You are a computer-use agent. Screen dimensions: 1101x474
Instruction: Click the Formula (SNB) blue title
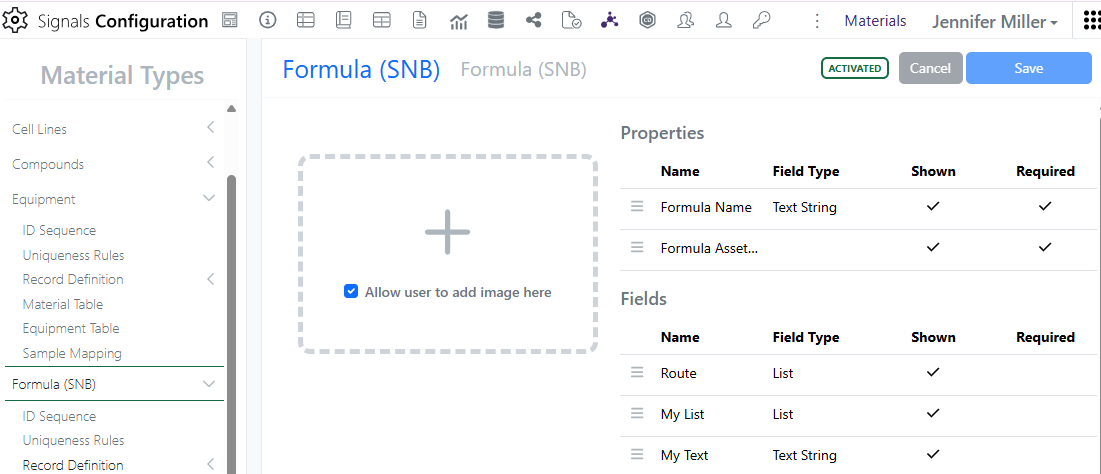361,70
